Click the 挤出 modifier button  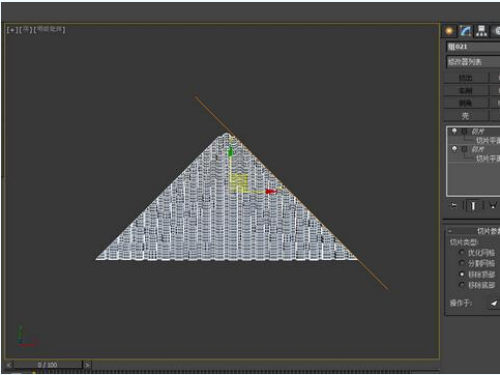click(x=466, y=78)
